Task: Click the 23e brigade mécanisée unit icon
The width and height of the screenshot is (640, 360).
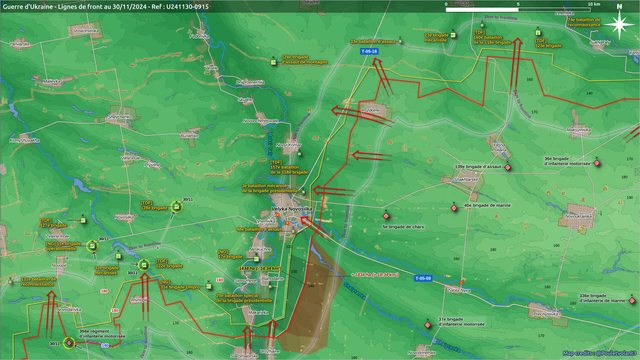Action: tap(453, 36)
